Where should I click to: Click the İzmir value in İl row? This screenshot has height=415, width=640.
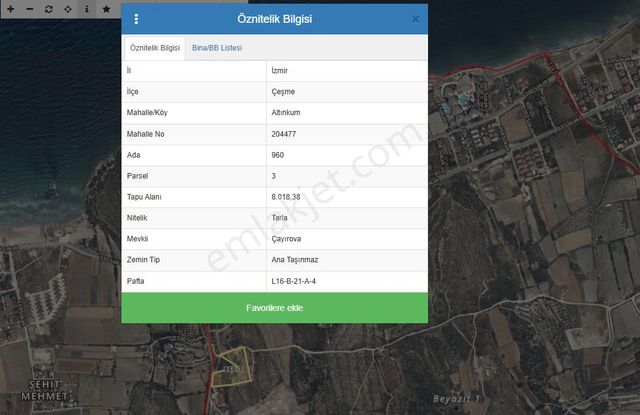(281, 71)
